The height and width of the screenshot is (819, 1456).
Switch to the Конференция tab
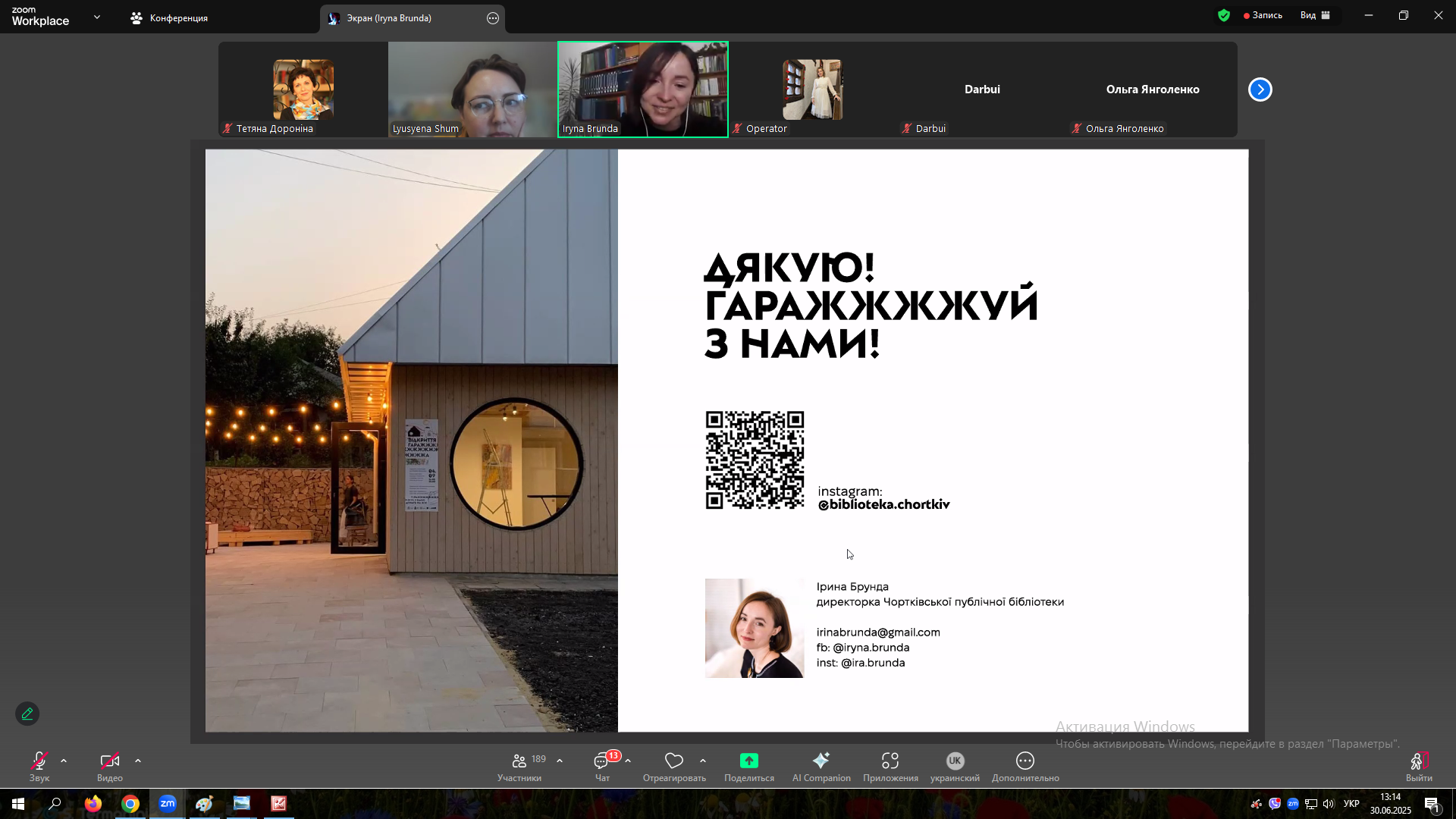169,18
